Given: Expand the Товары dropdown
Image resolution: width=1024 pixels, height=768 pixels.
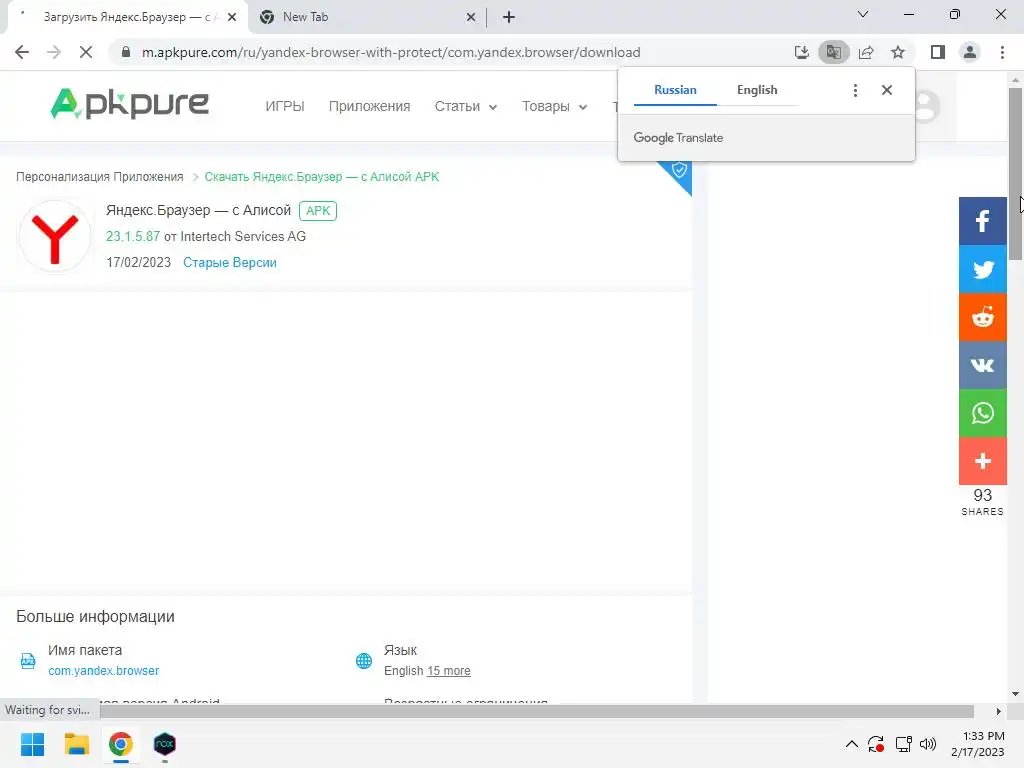Looking at the screenshot, I should point(554,106).
